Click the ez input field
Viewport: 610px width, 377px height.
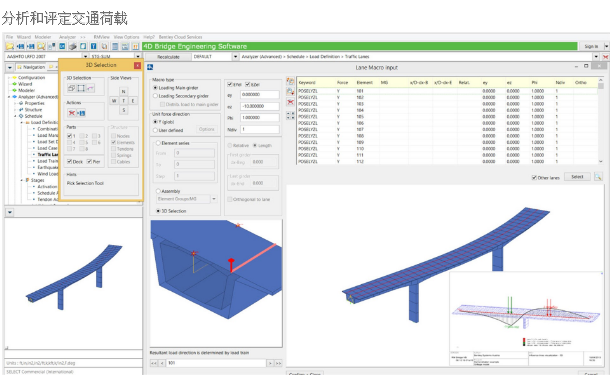(x=260, y=106)
